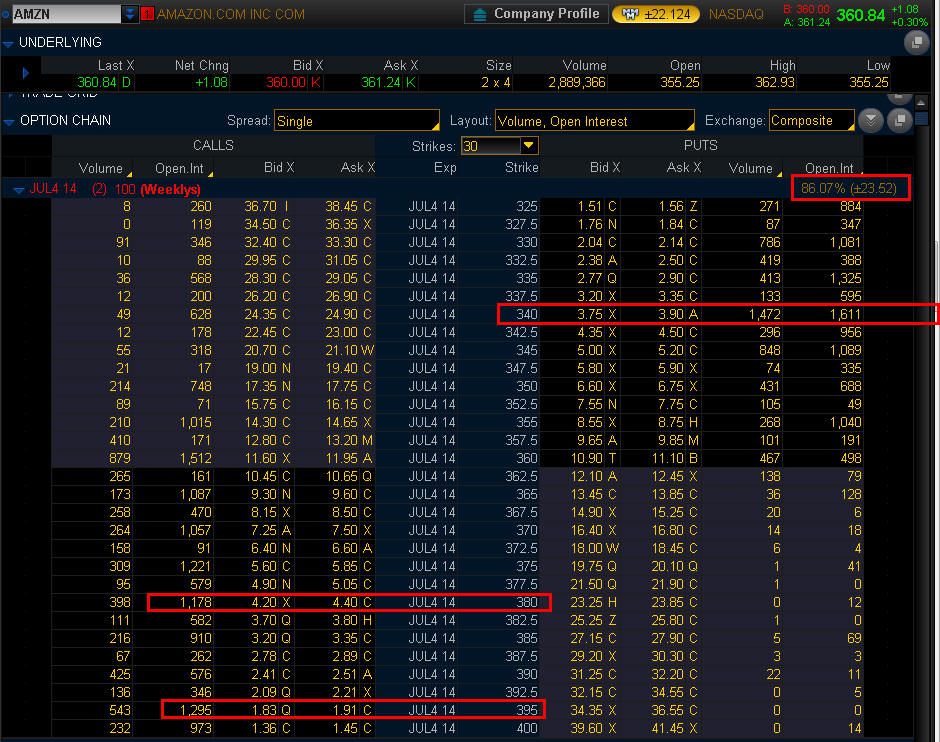Collapse the Option Chain section
The height and width of the screenshot is (742, 940).
point(9,121)
